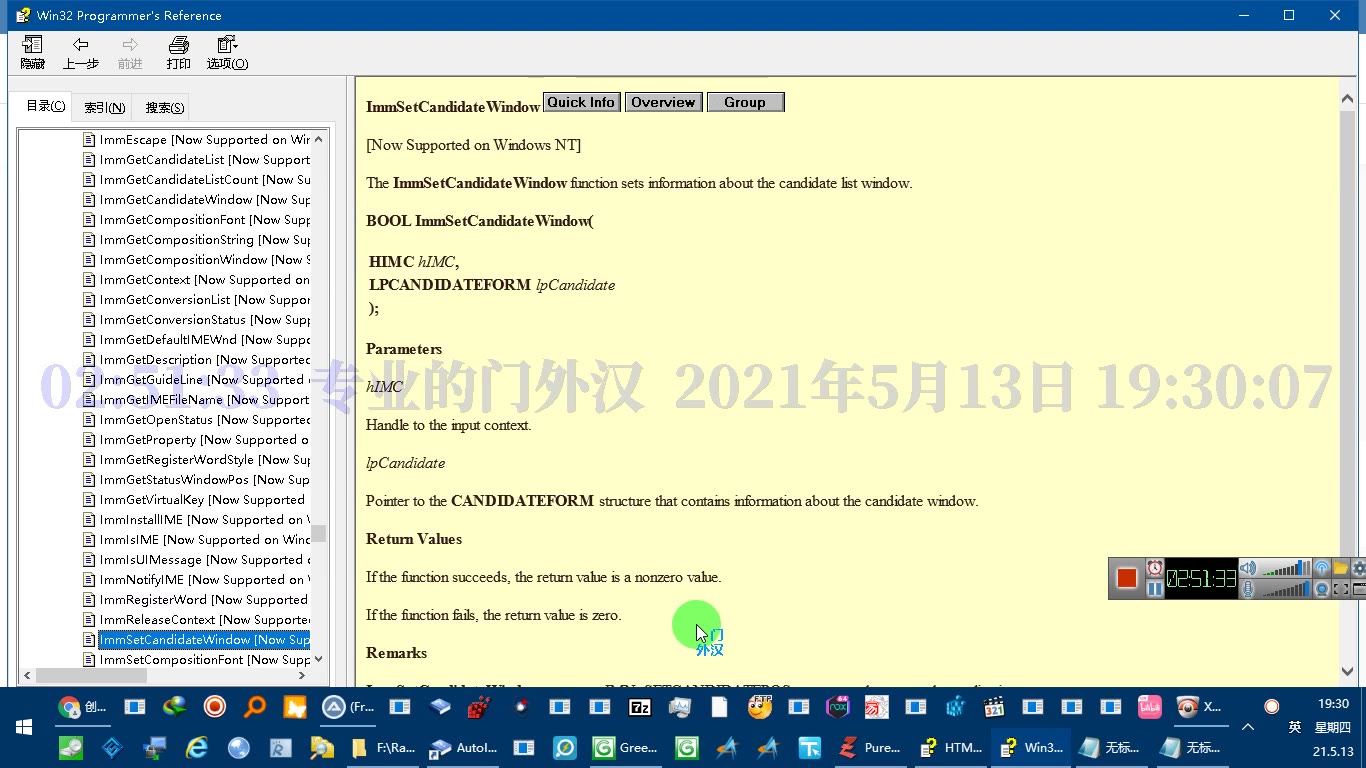Image resolution: width=1366 pixels, height=768 pixels.
Task: Adjust recorder speaker volume level bar
Action: coord(1285,568)
